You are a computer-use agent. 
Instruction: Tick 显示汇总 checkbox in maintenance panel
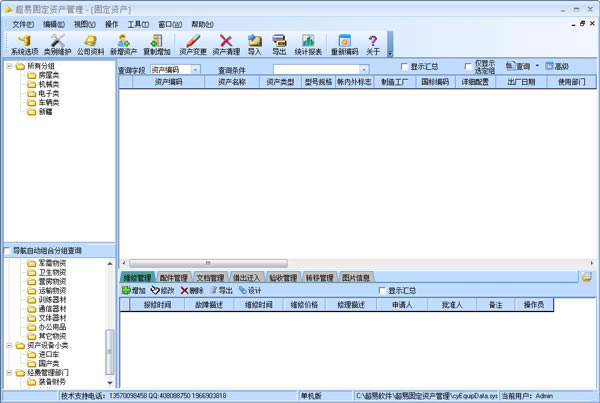pyautogui.click(x=382, y=290)
